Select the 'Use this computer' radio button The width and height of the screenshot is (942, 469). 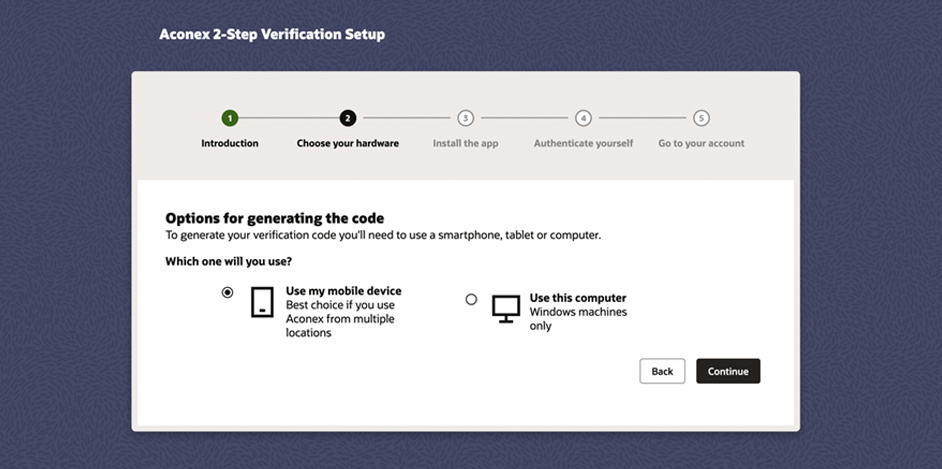(471, 299)
